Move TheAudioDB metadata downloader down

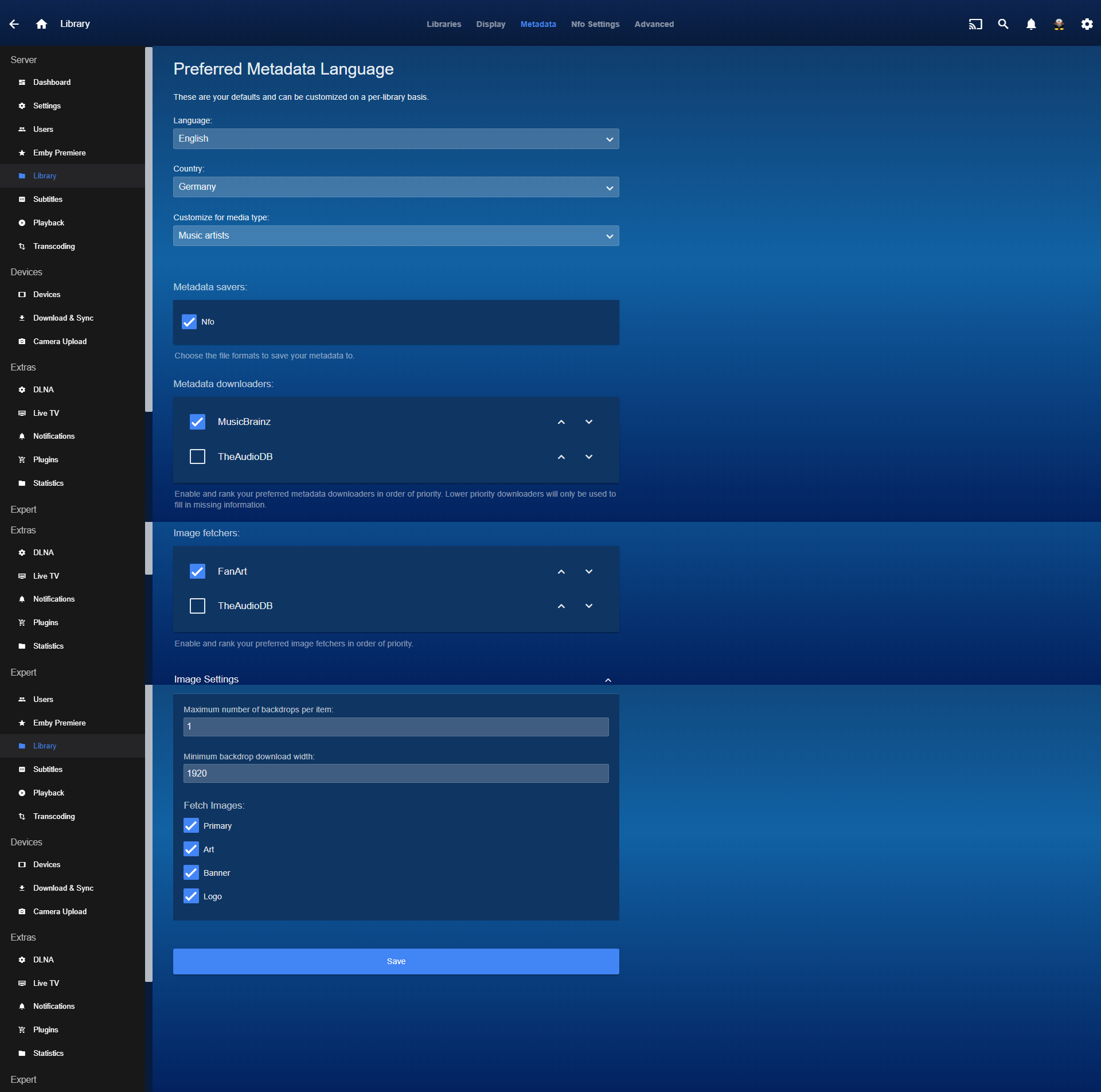589,457
